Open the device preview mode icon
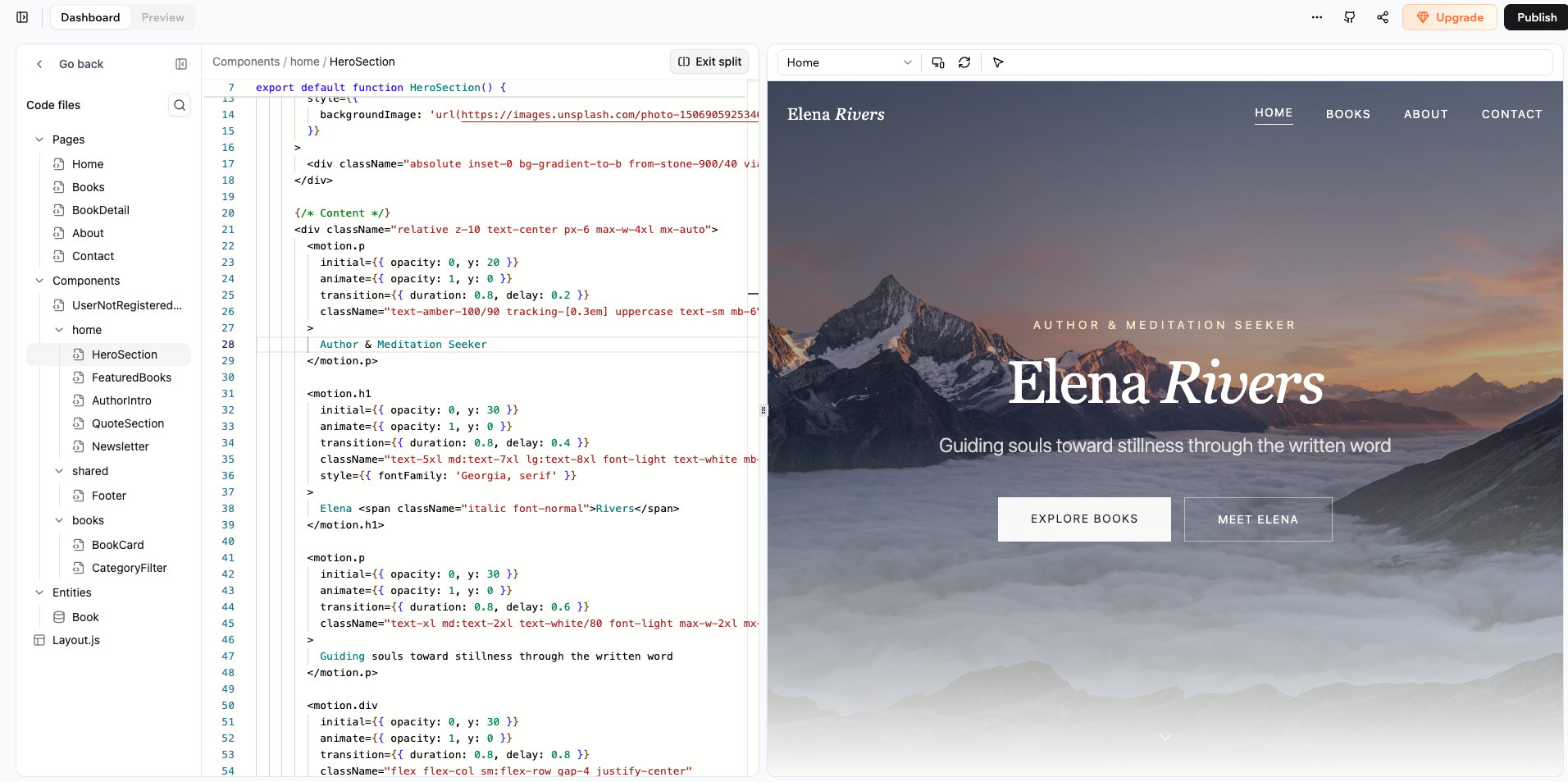 coord(937,62)
